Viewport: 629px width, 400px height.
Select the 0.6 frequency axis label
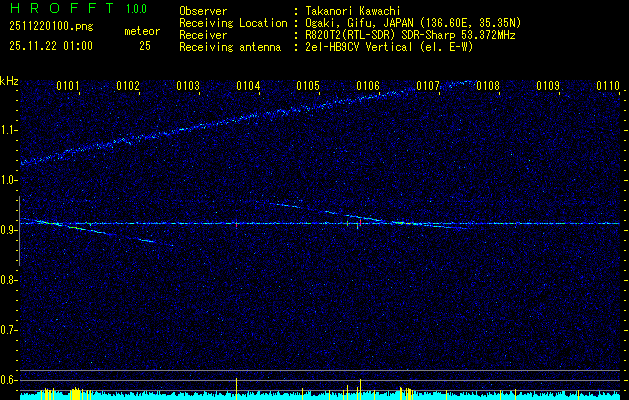tap(10, 379)
